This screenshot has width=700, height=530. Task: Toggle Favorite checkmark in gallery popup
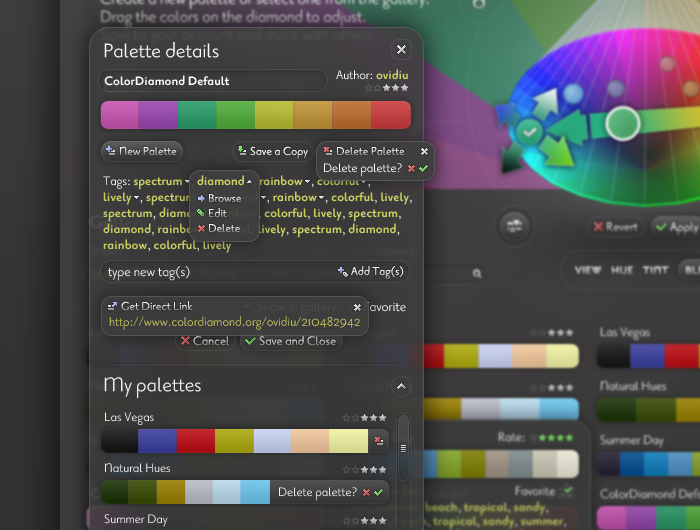[567, 491]
